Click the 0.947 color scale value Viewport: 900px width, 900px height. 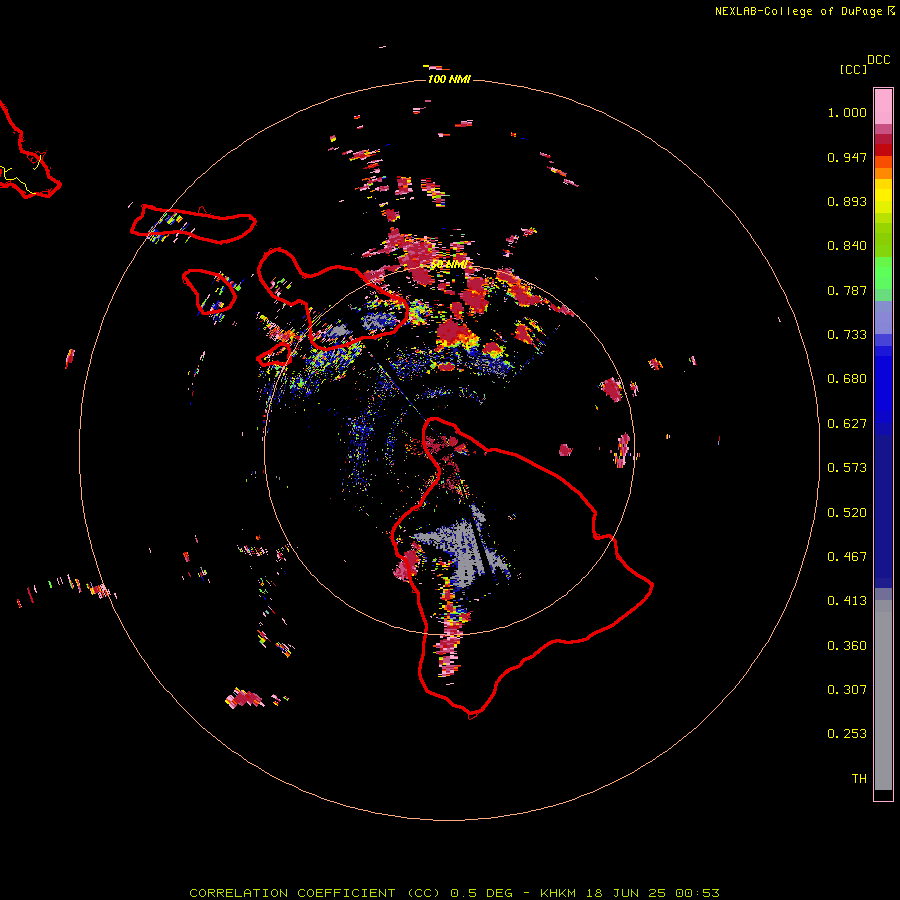[847, 157]
